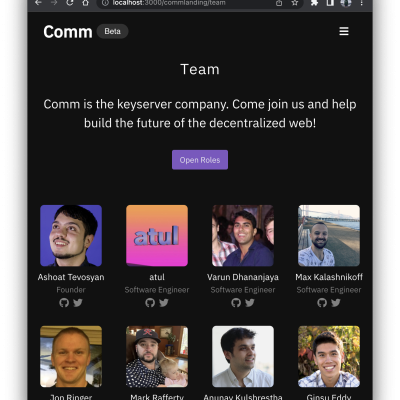
Task: Click the Beta badge
Action: pos(112,31)
